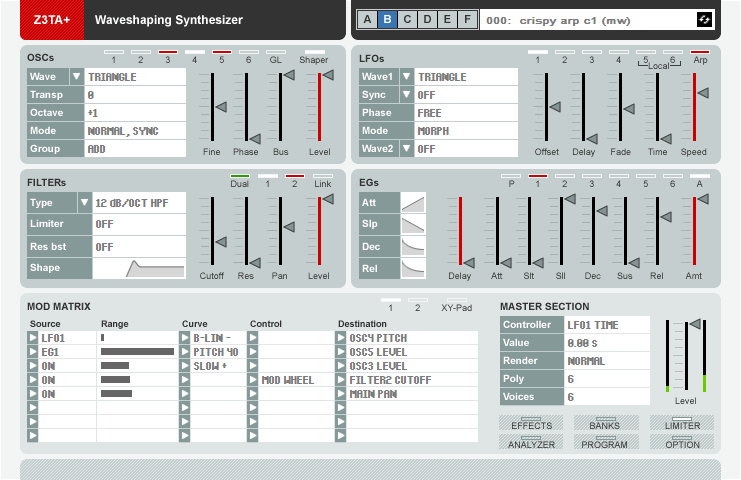Select program bank A

367,20
